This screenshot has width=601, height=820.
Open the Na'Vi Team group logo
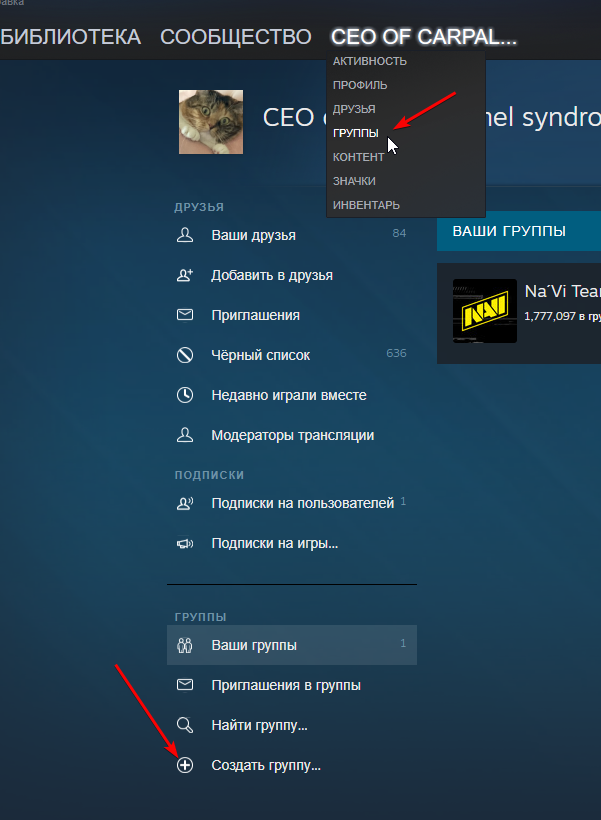coord(485,311)
